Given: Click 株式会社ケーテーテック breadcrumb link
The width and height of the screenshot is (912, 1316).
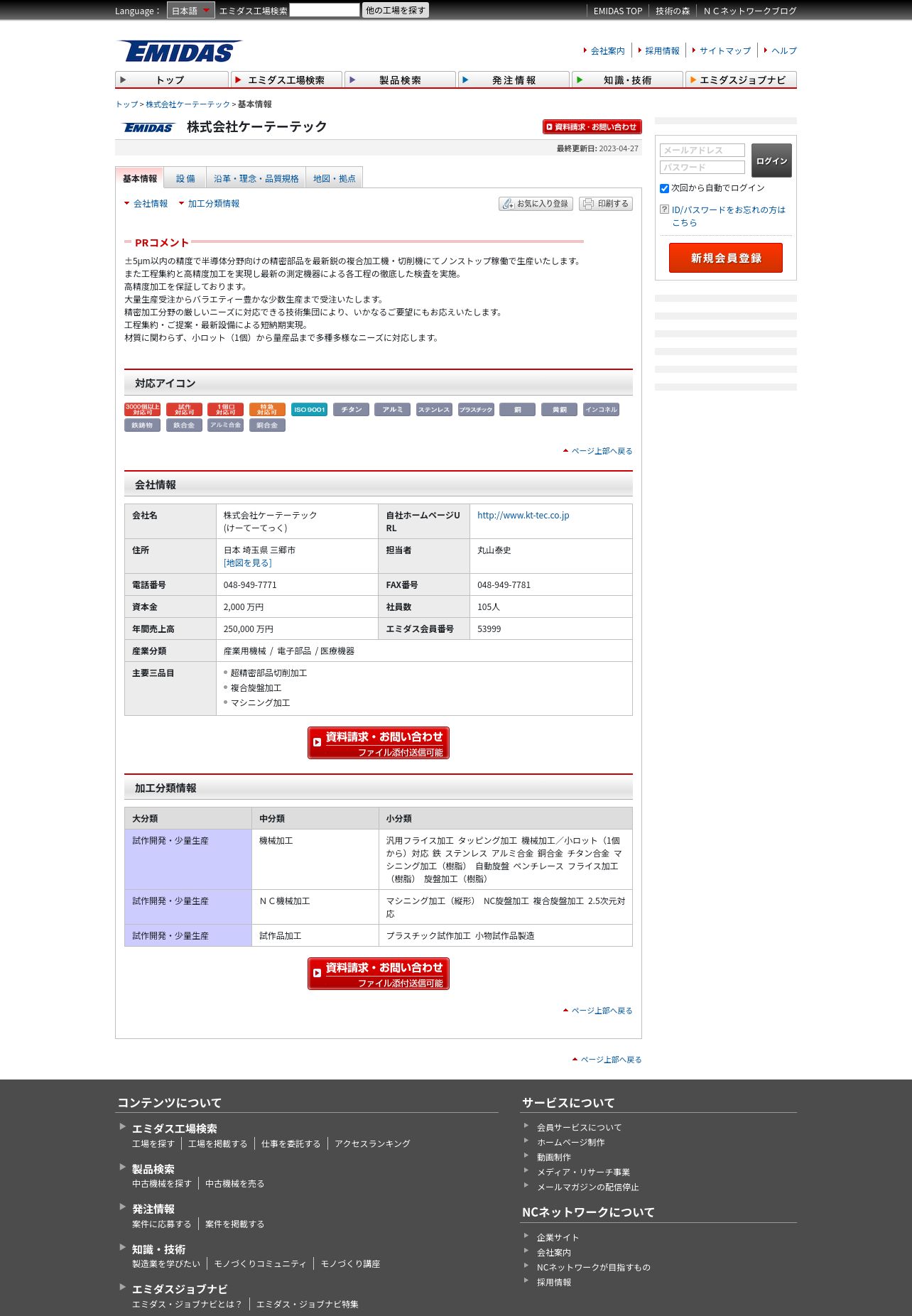Looking at the screenshot, I should (x=188, y=104).
